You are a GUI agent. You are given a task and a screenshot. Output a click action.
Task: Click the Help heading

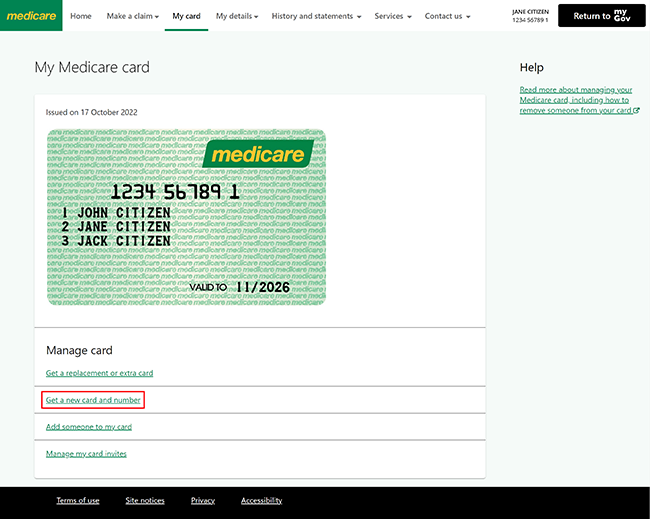click(x=531, y=68)
